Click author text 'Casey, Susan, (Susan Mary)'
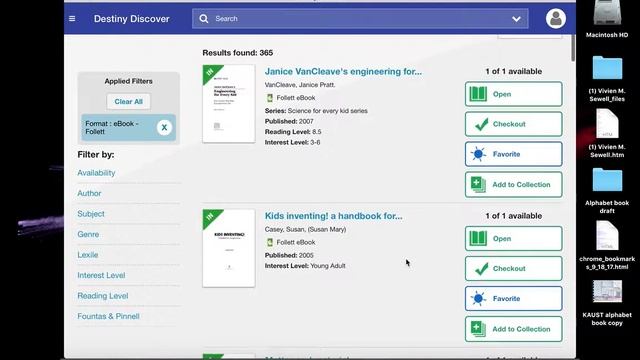Image resolution: width=640 pixels, height=360 pixels. [305, 229]
